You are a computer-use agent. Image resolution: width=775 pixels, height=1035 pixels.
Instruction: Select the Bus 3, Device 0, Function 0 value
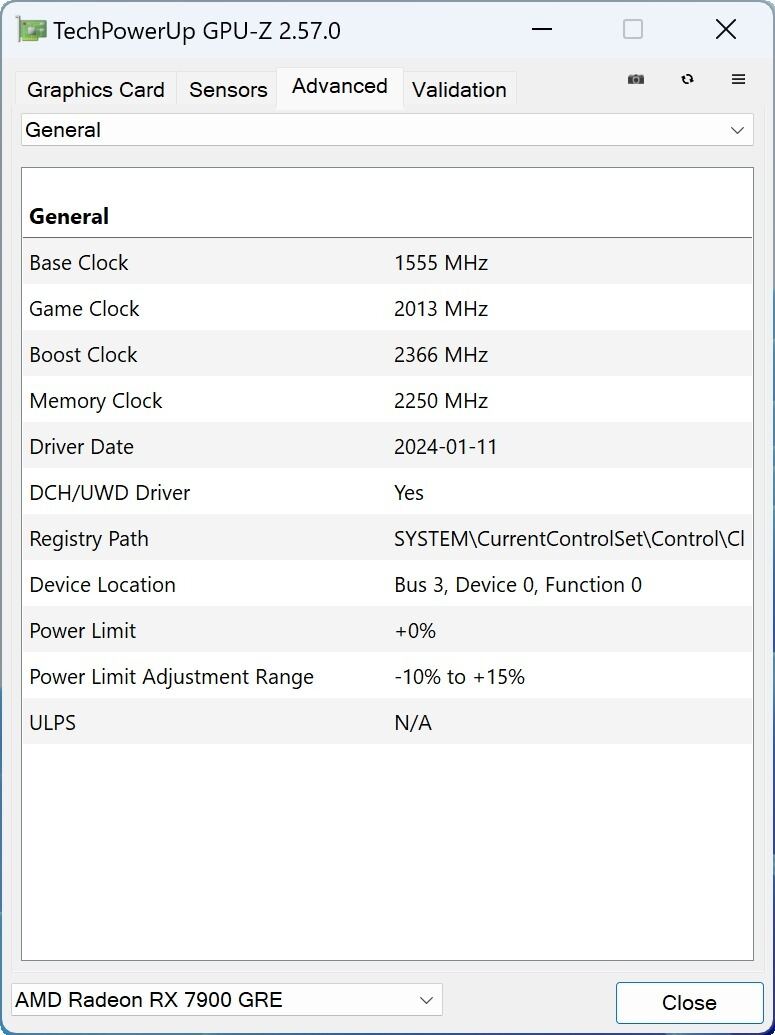518,585
